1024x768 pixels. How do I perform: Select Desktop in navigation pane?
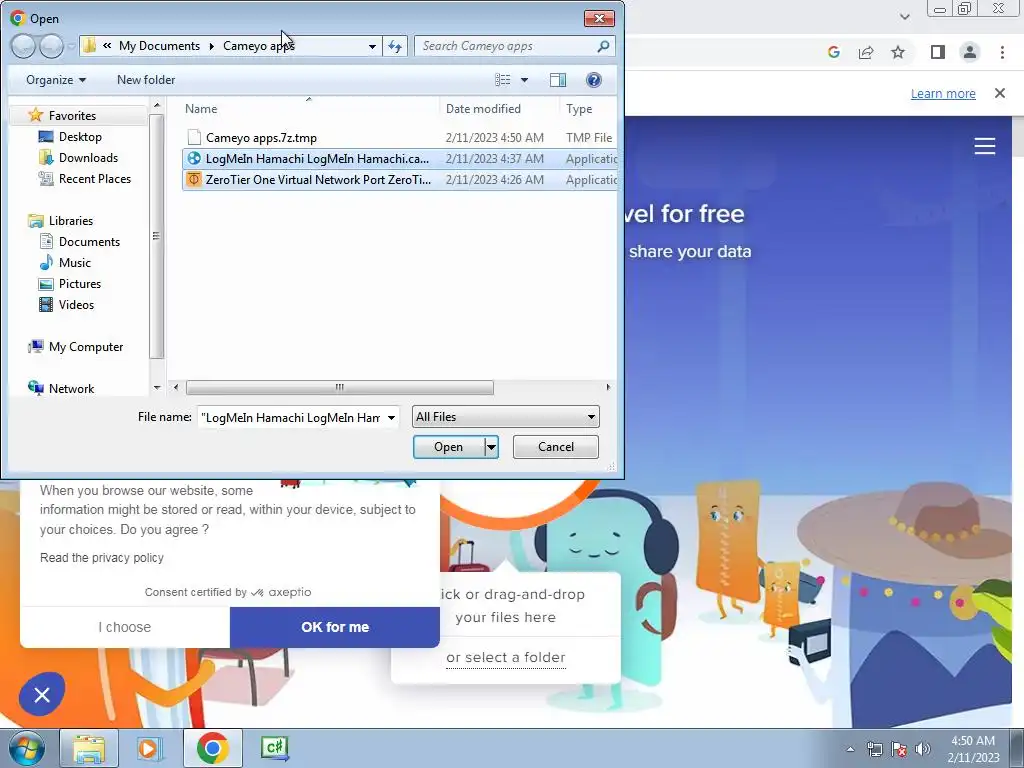point(80,136)
